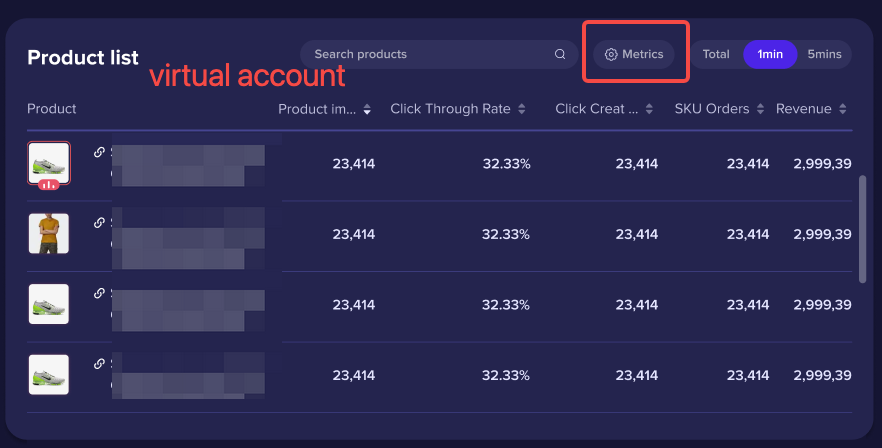Sort by Click Through Rate arrows

[x=521, y=109]
